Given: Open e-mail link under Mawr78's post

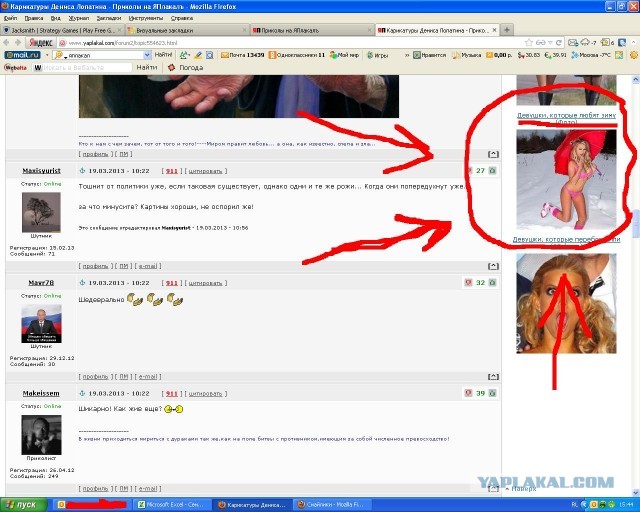Looking at the screenshot, I should click(148, 376).
